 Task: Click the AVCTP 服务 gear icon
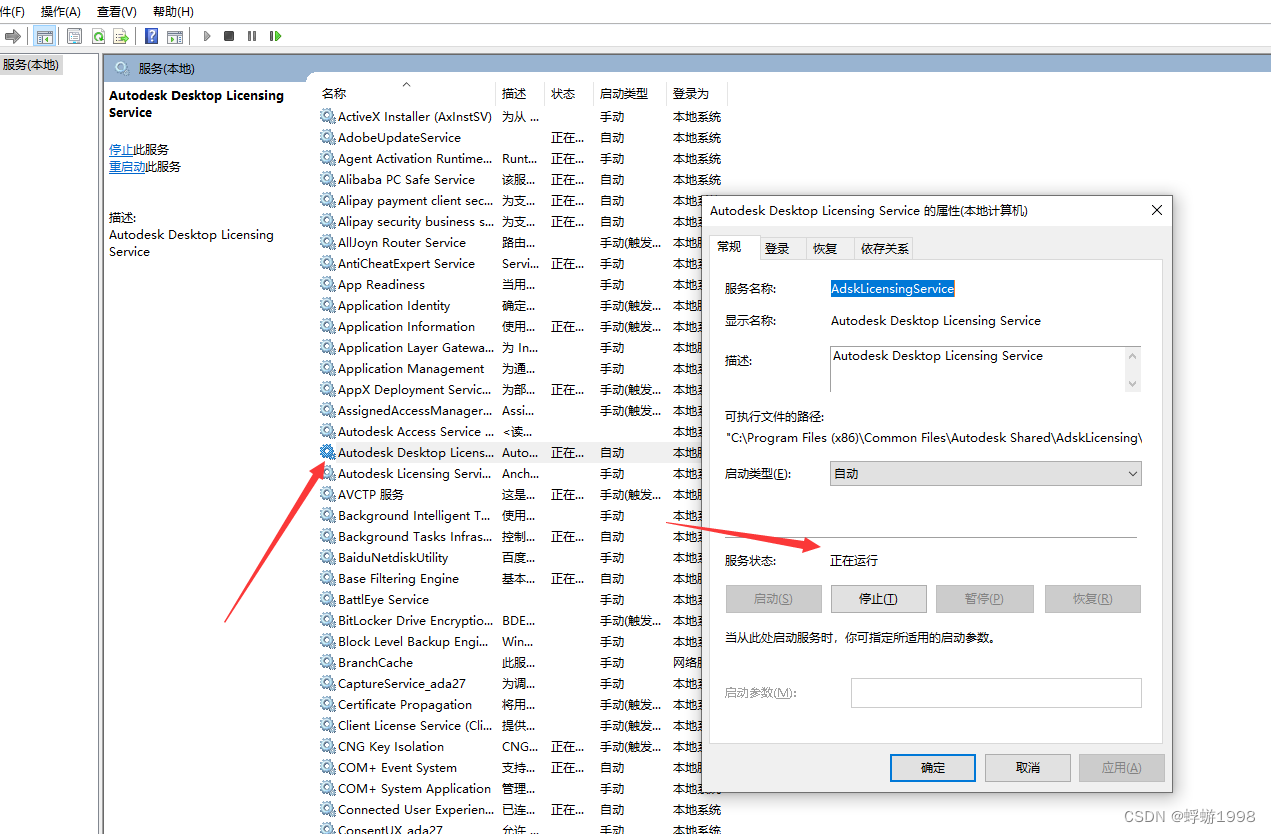tap(328, 494)
